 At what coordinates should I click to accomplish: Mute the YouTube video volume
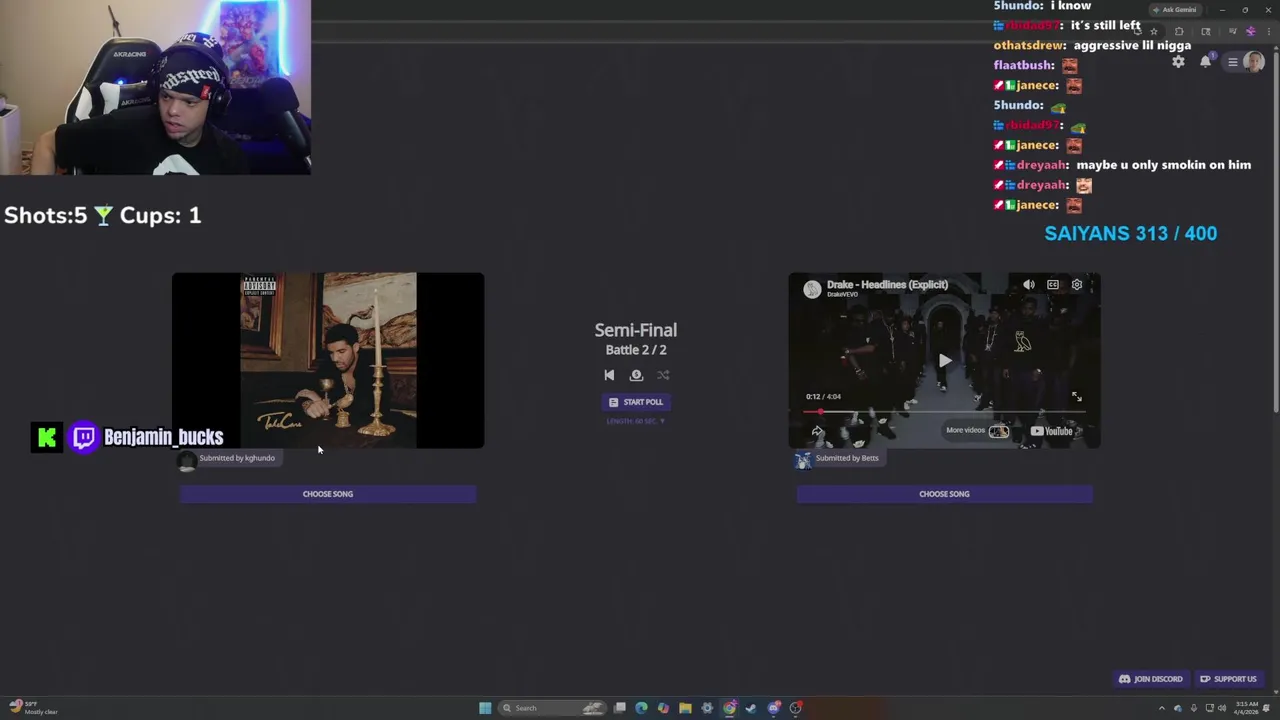(x=1028, y=285)
